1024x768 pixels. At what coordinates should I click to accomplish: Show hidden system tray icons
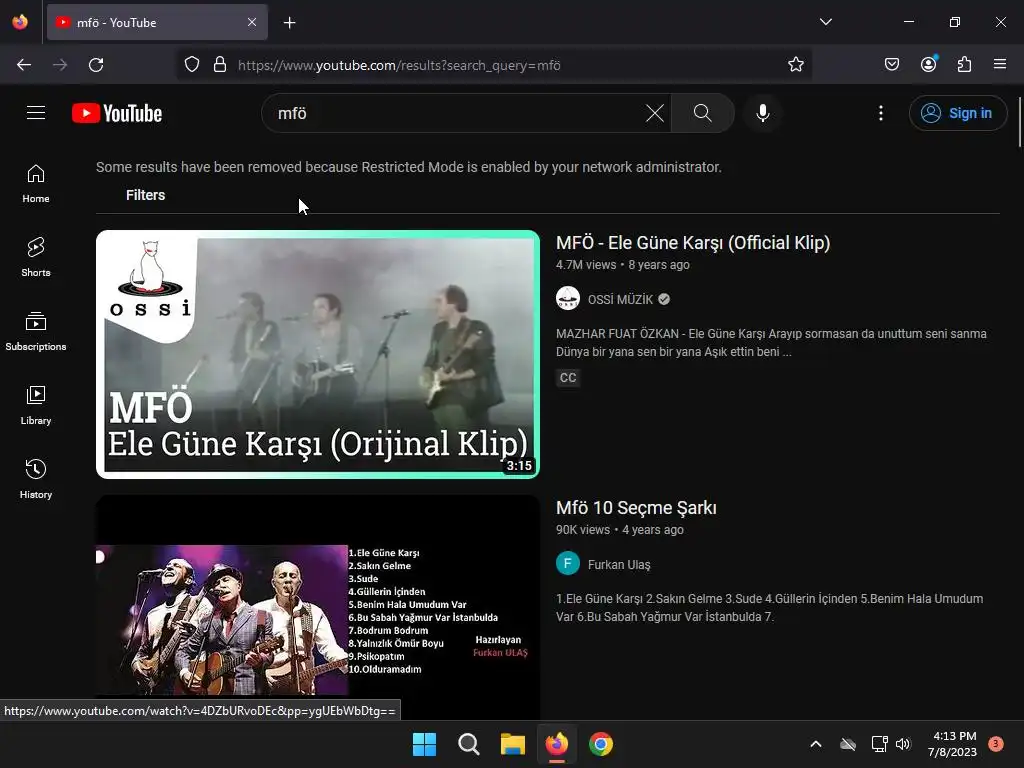(816, 744)
